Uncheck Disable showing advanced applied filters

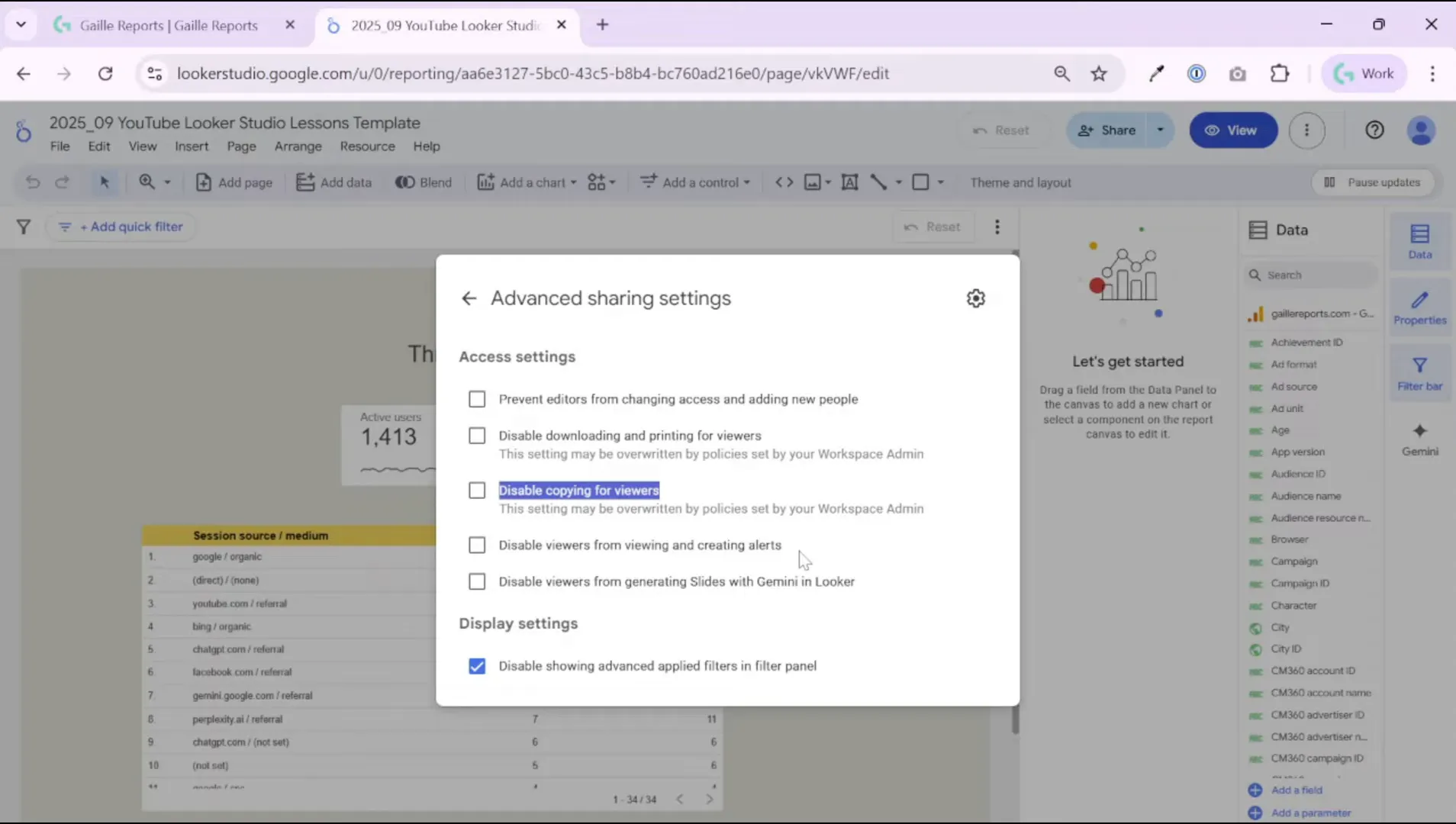click(x=476, y=665)
